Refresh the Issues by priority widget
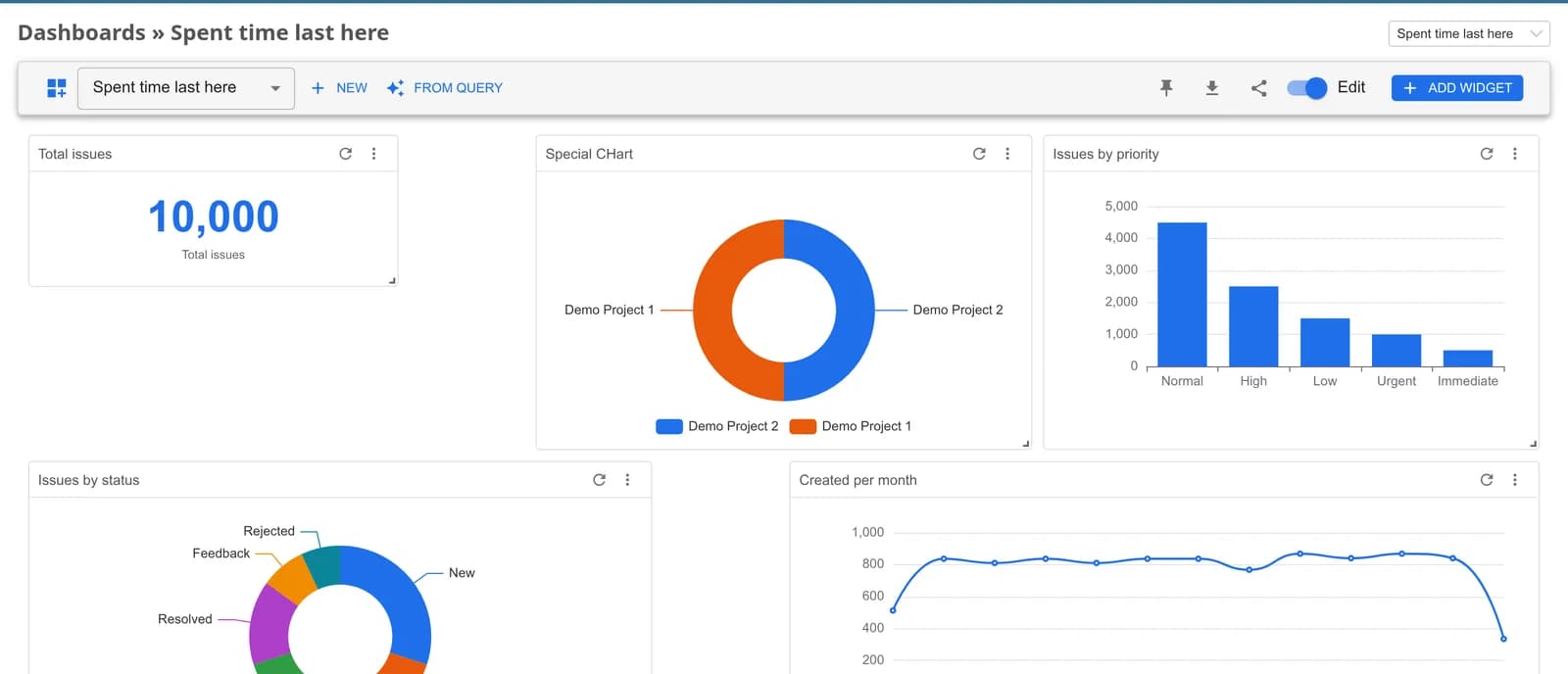 [1487, 154]
